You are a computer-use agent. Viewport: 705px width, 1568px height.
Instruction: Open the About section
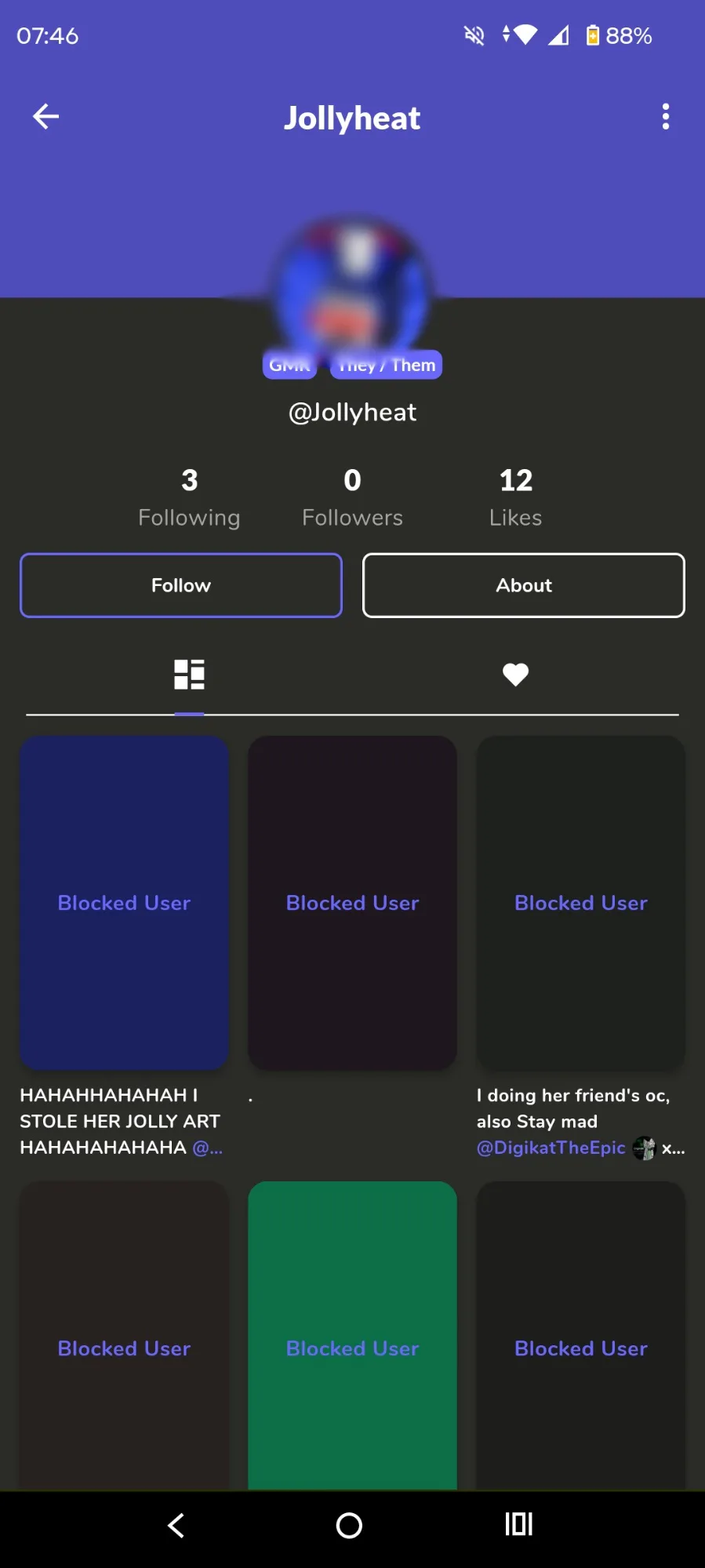click(x=523, y=585)
